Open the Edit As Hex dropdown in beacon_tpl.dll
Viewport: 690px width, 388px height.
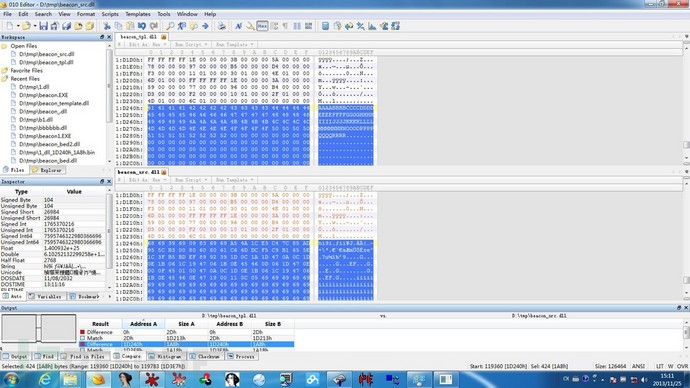pyautogui.click(x=148, y=44)
